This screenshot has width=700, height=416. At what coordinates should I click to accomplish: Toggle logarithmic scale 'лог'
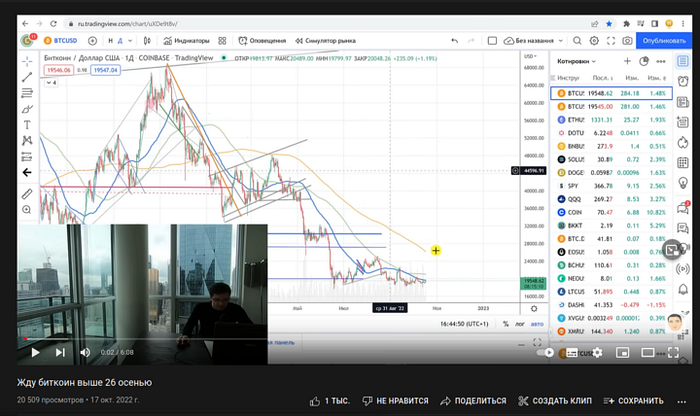pos(520,324)
